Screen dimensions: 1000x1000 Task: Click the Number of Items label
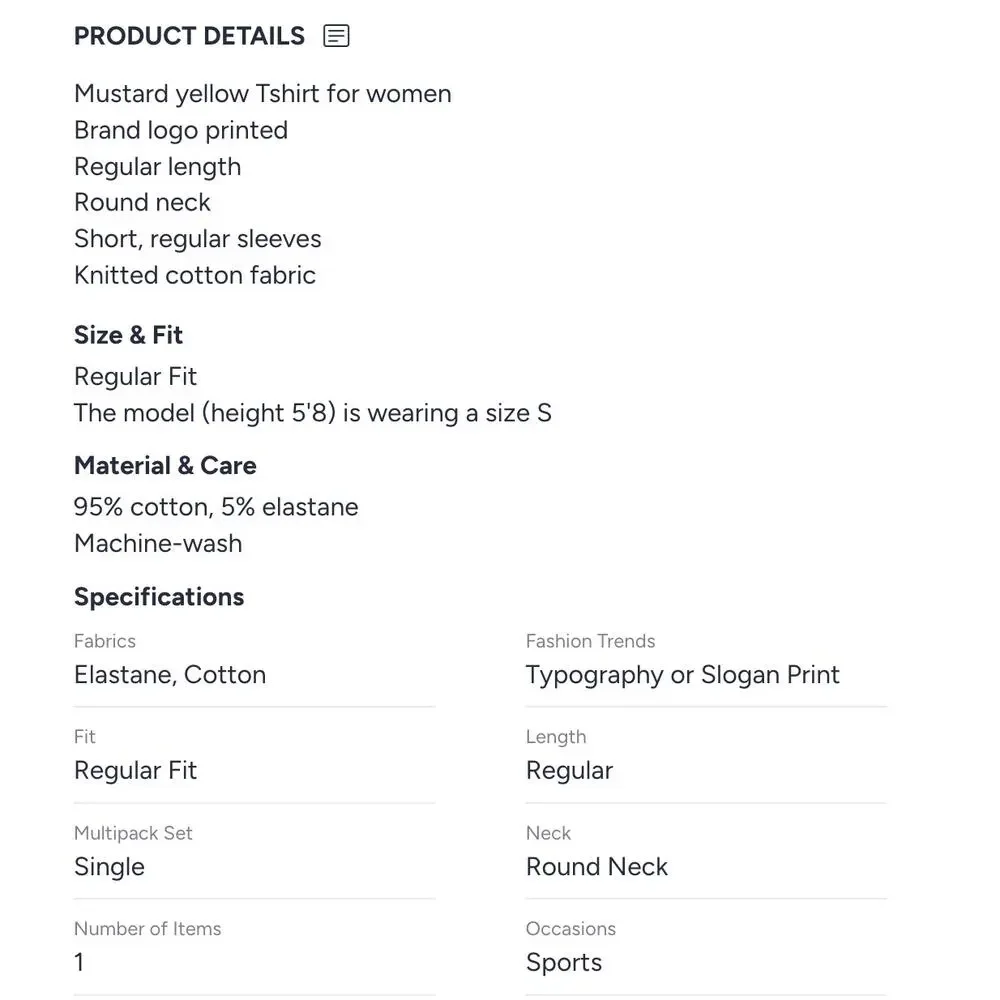click(147, 929)
